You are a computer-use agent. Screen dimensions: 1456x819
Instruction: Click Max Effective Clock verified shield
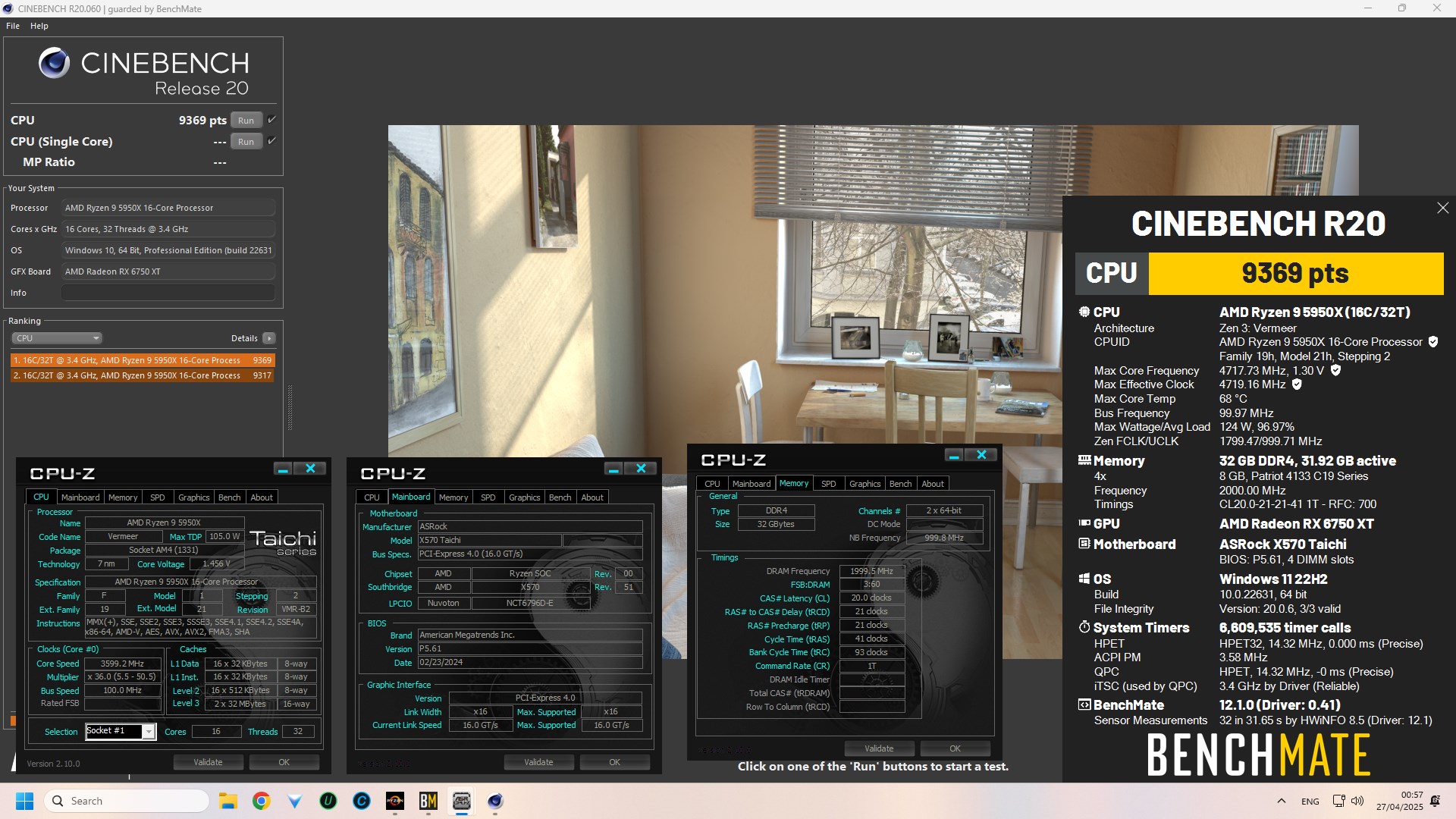pyautogui.click(x=1297, y=384)
